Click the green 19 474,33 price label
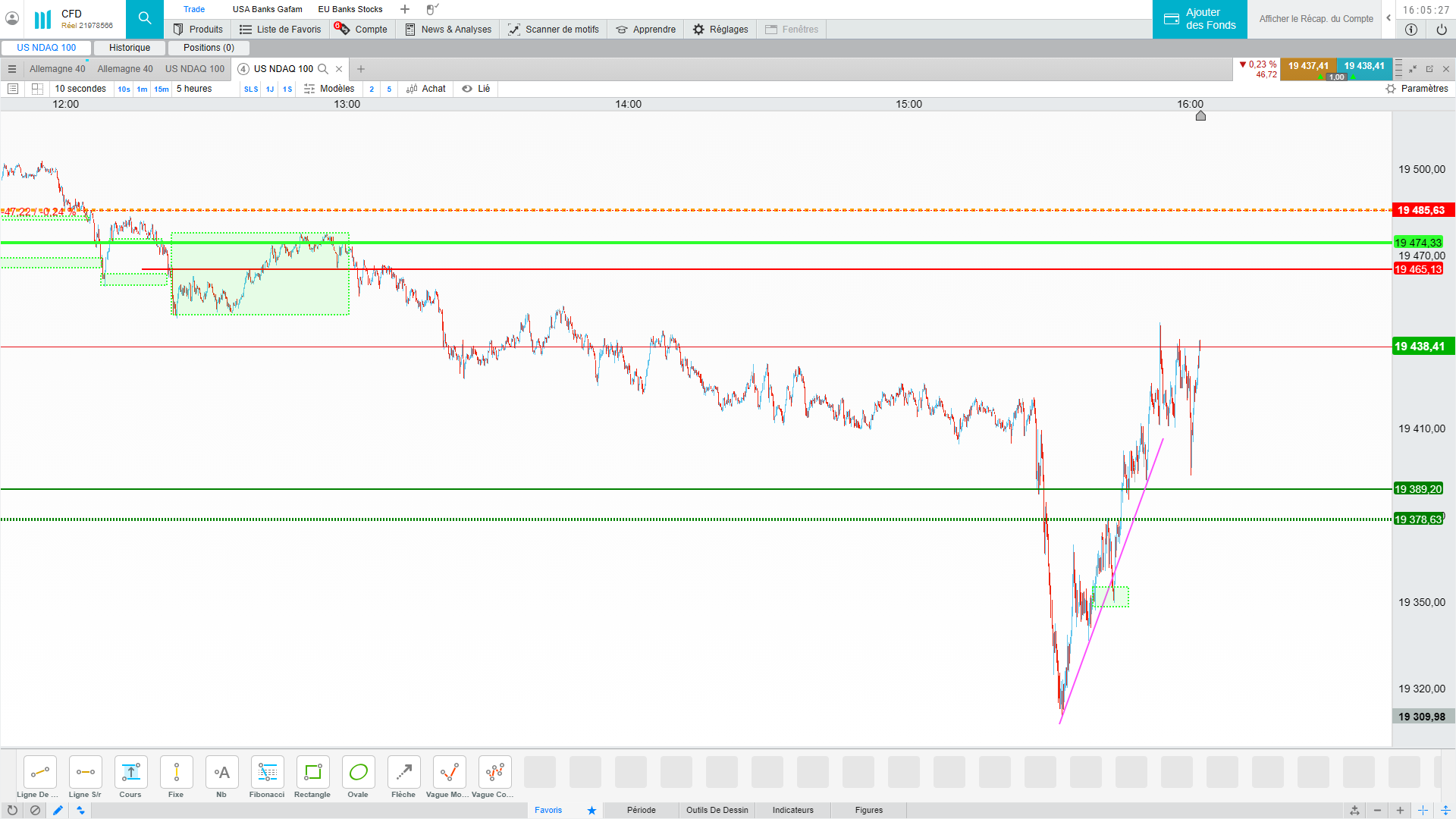Image resolution: width=1456 pixels, height=819 pixels. [x=1418, y=243]
